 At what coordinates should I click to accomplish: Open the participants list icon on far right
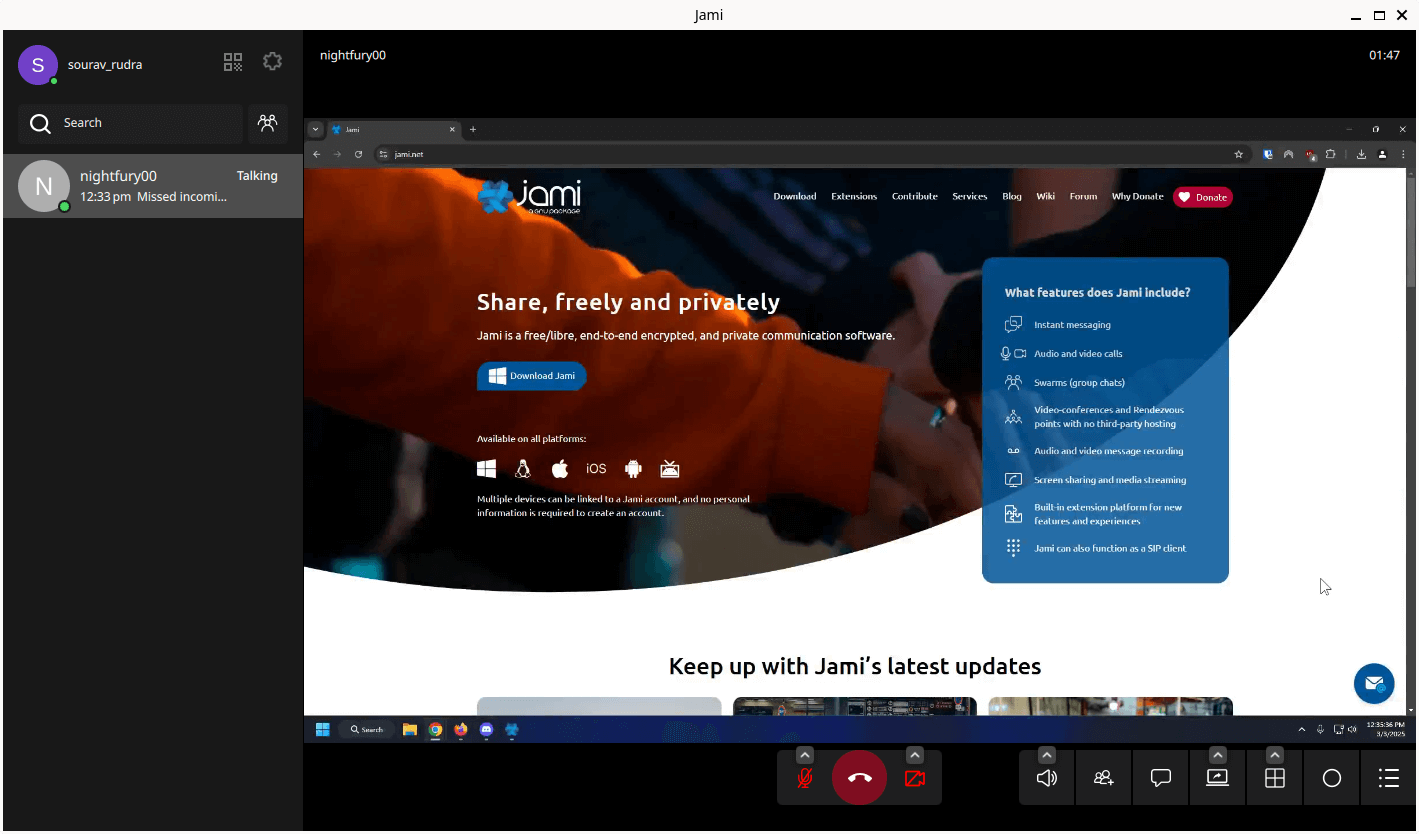click(1388, 777)
